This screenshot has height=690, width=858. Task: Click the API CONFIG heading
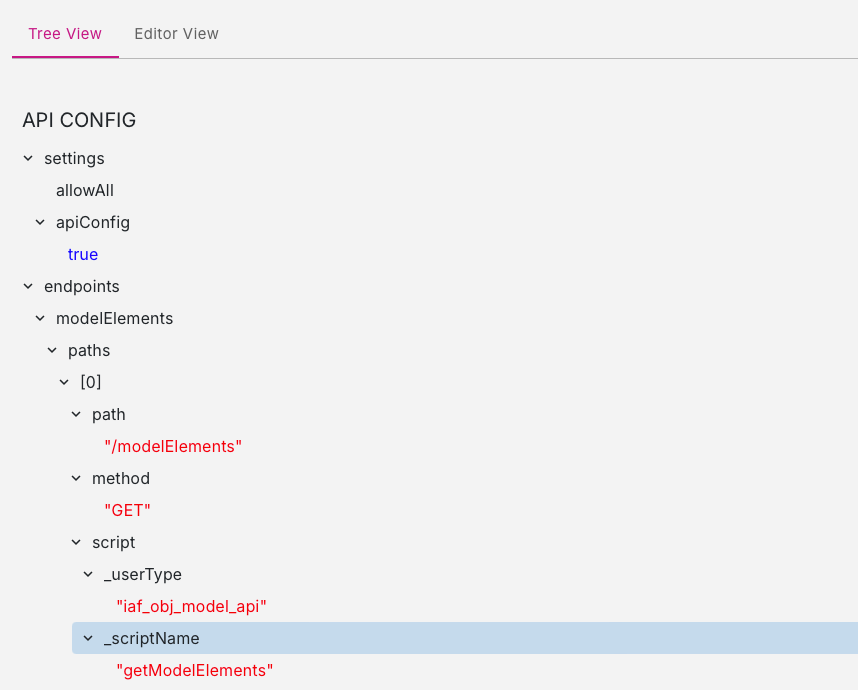tap(79, 120)
